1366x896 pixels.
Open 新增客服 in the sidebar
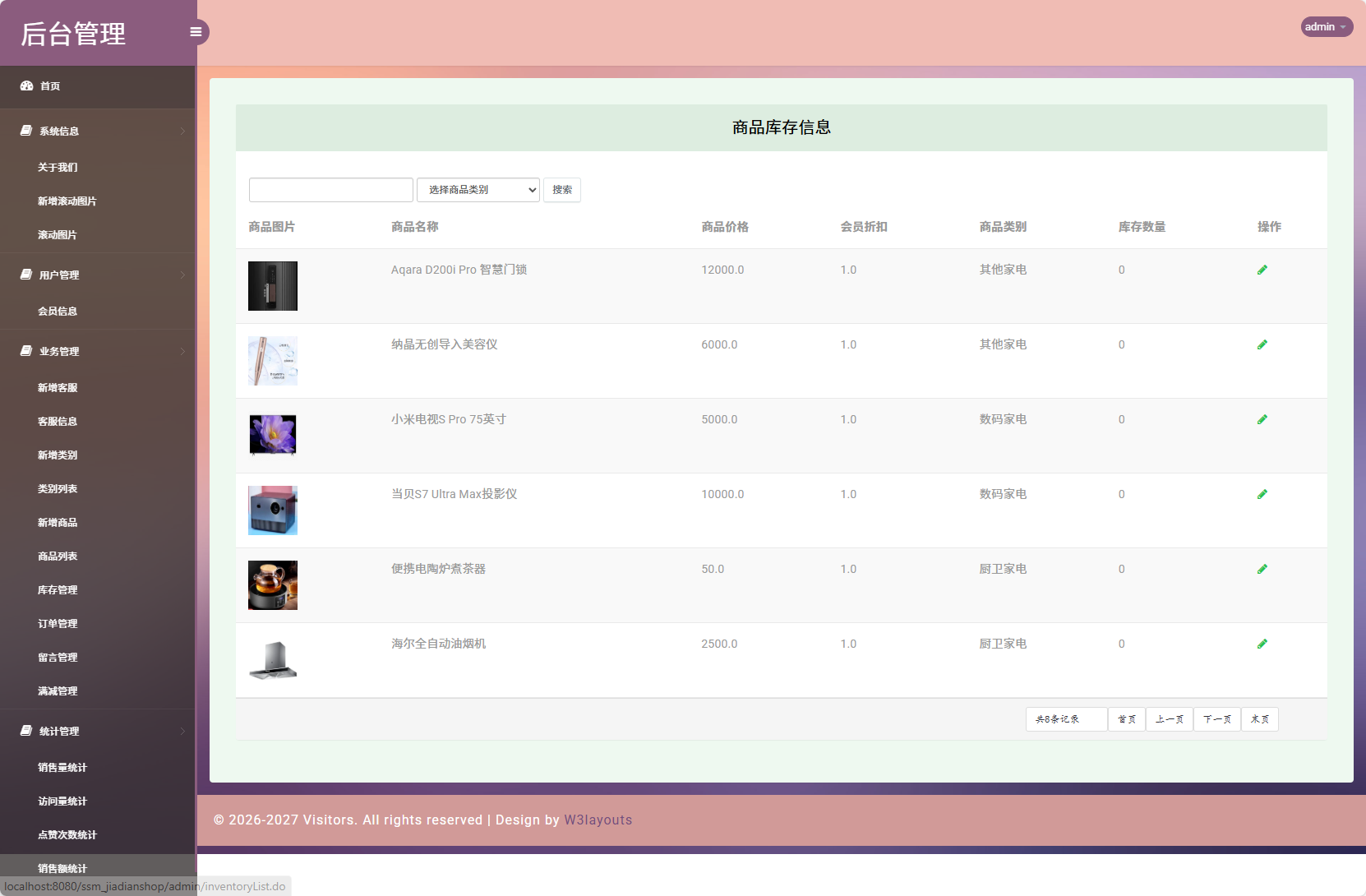(58, 388)
